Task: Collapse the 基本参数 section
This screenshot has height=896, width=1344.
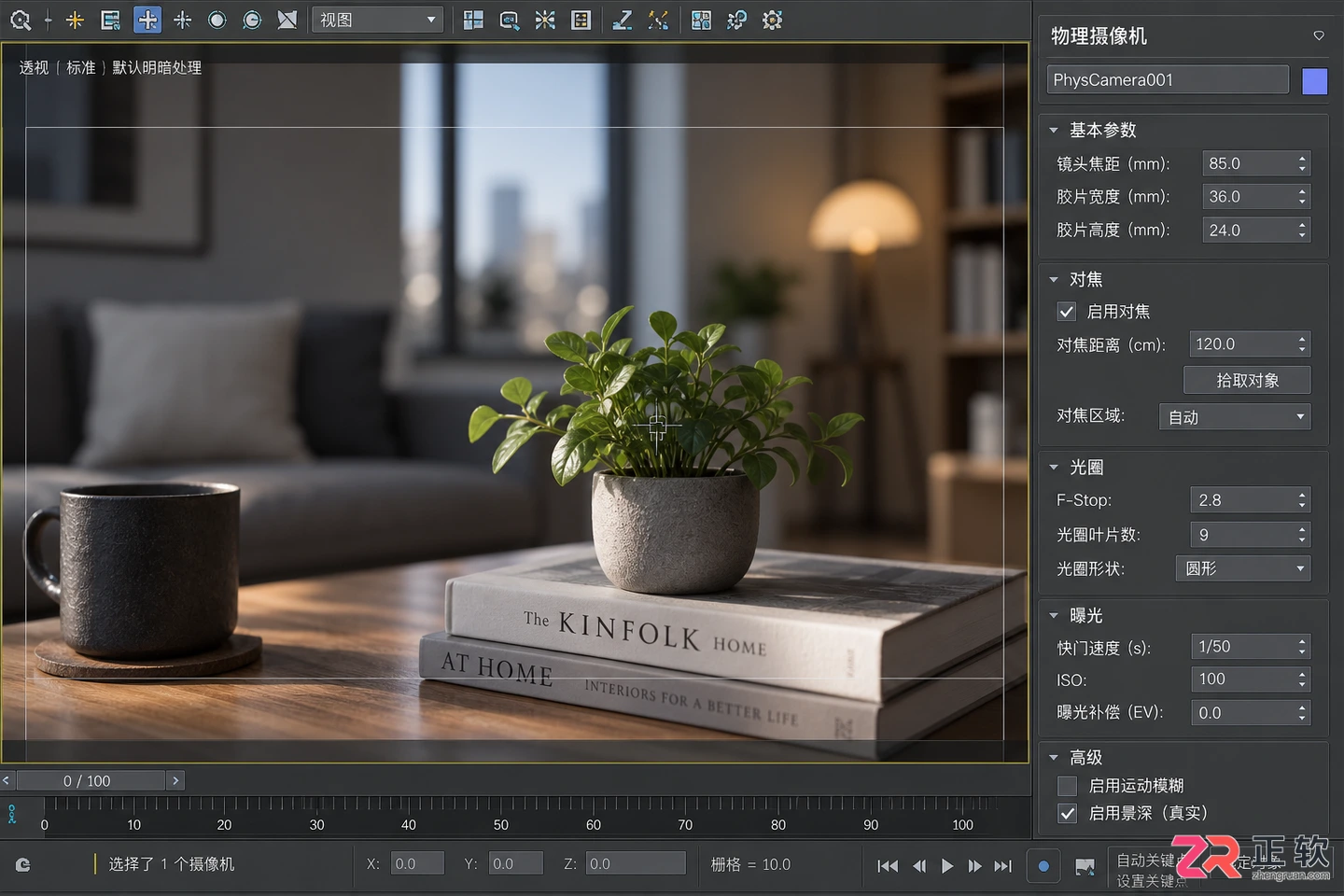Action: point(1054,130)
